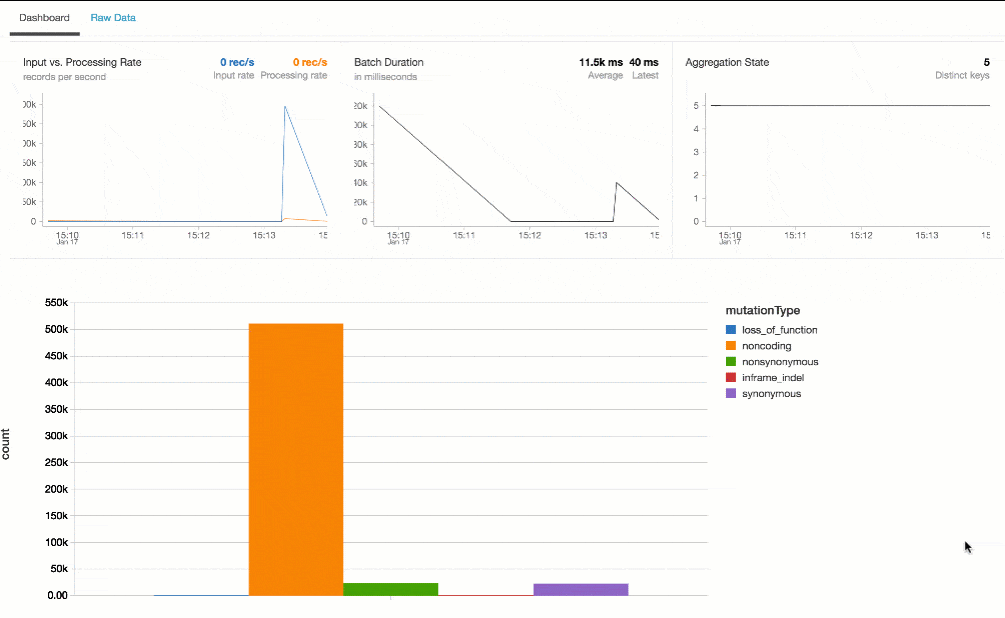Click the 11.5k ms average batch duration
The image size is (1005, 618).
click(x=600, y=62)
